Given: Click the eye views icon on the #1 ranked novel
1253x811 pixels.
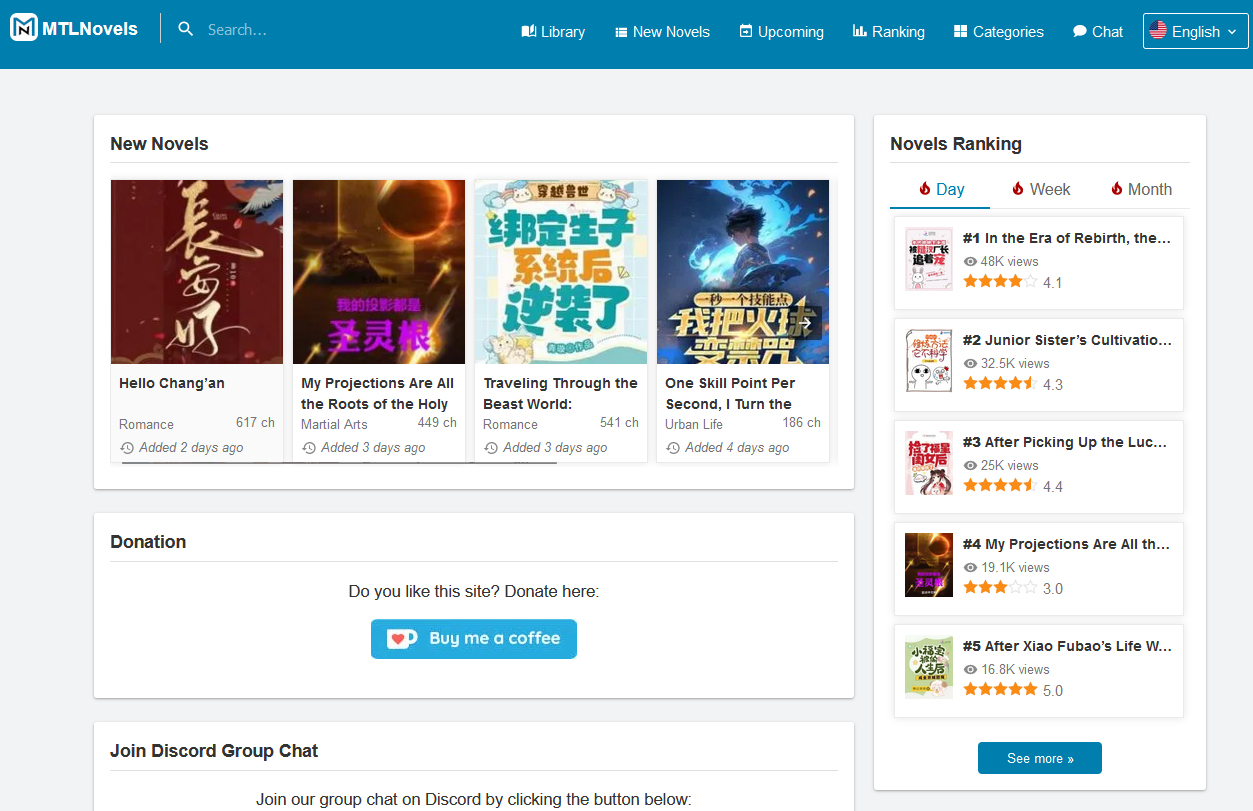Looking at the screenshot, I should coord(969,261).
